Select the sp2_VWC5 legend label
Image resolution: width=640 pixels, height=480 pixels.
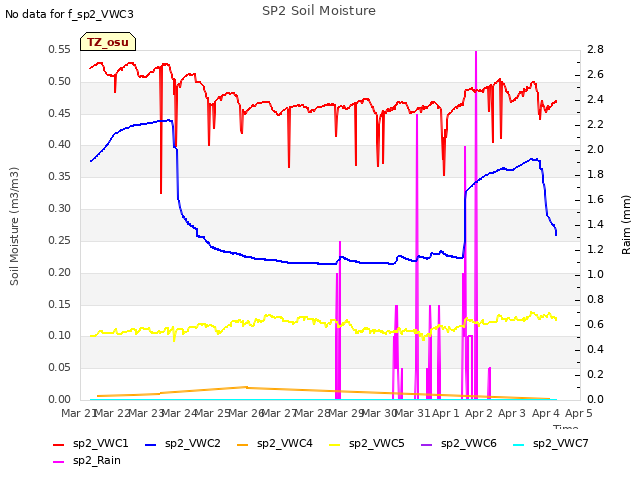tap(376, 444)
